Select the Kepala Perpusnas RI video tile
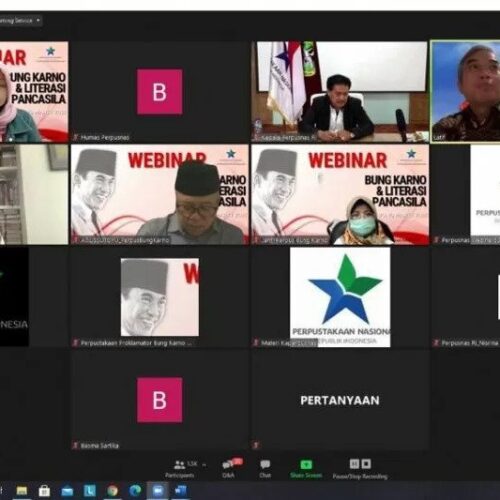This screenshot has width=500, height=500. coord(340,92)
